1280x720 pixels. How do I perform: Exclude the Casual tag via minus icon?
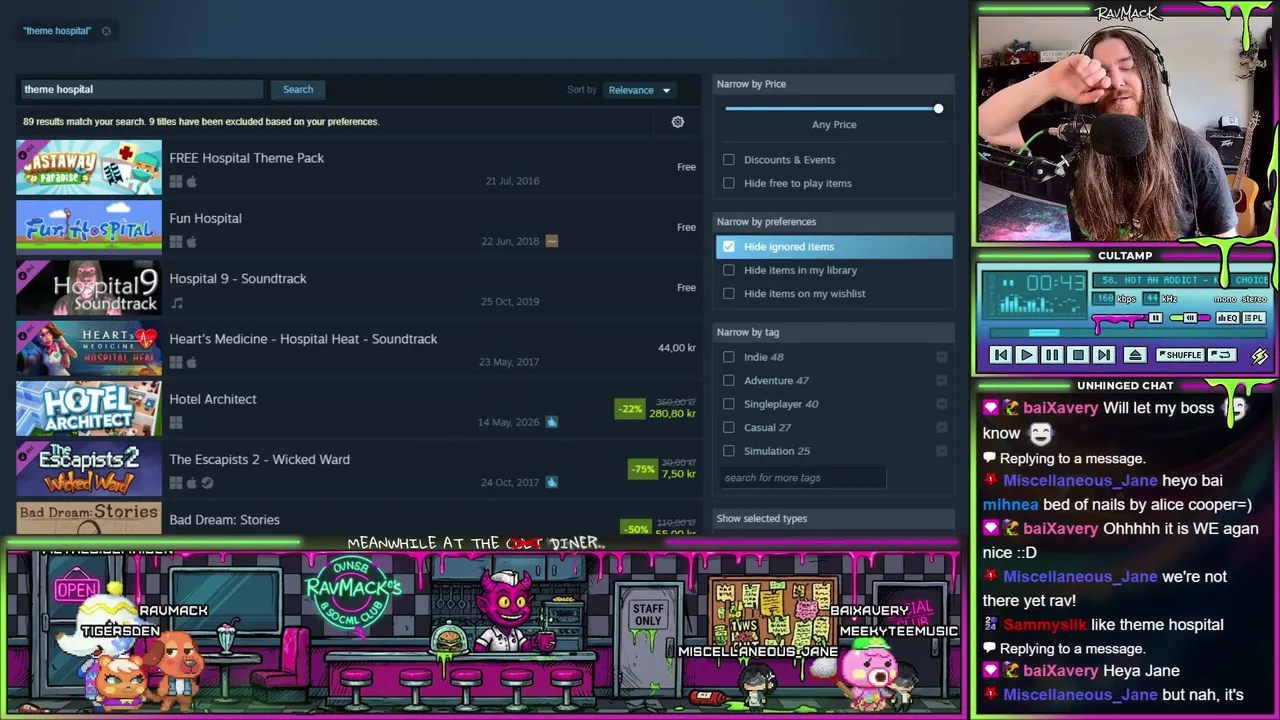[941, 428]
